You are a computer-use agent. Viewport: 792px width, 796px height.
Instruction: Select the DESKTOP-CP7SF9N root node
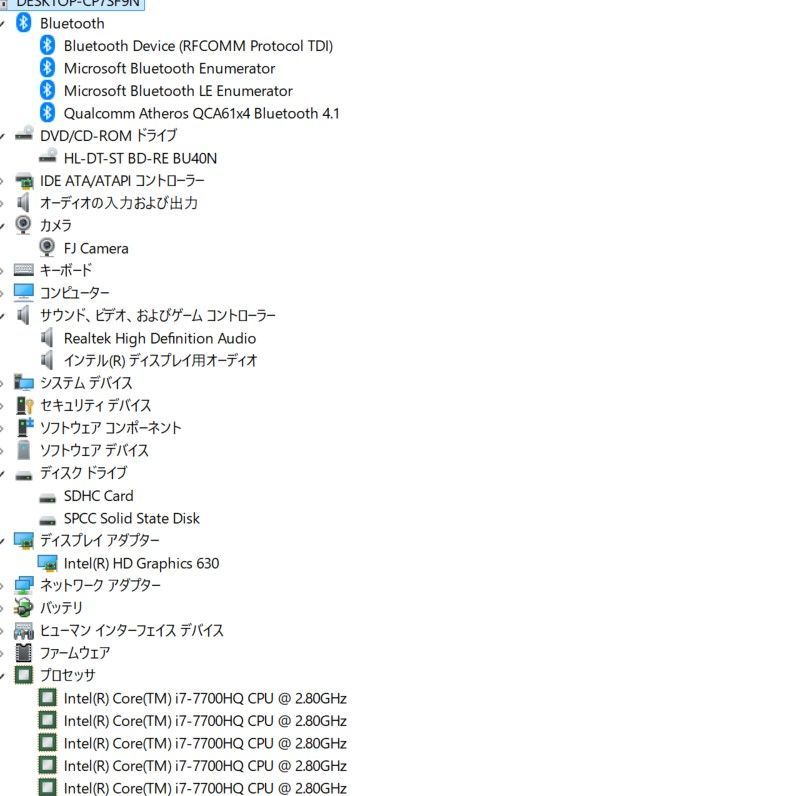[78, 4]
